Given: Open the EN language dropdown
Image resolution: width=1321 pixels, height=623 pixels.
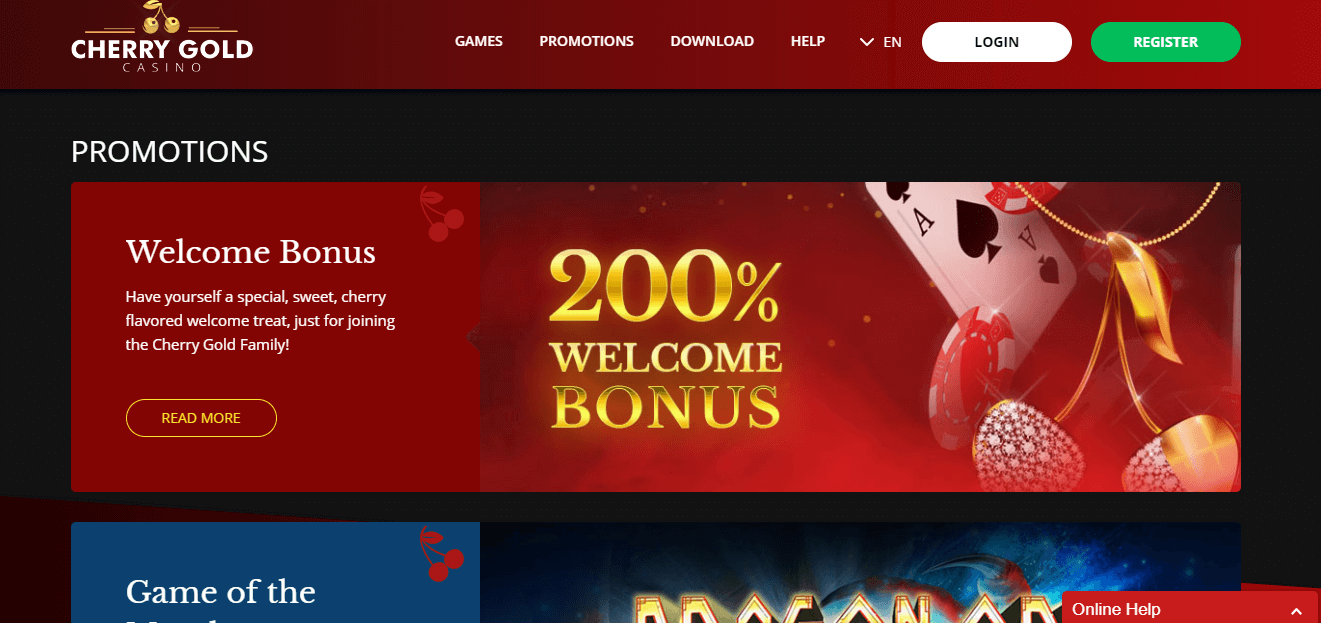Looking at the screenshot, I should [x=881, y=42].
